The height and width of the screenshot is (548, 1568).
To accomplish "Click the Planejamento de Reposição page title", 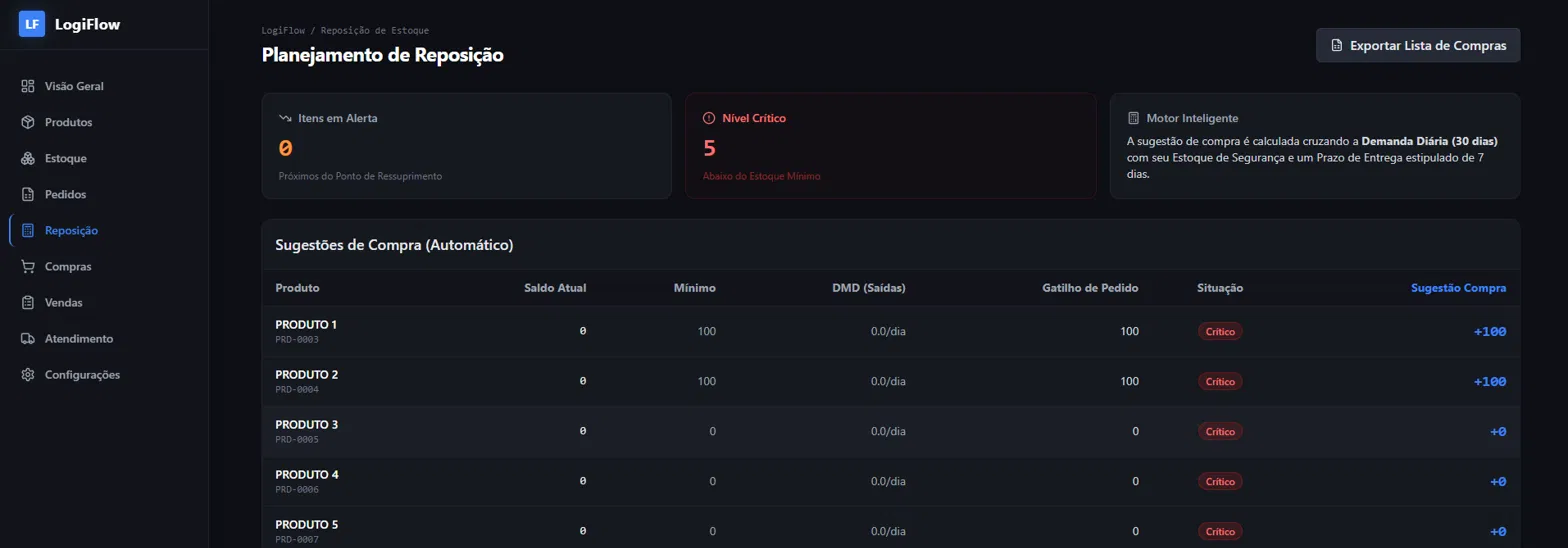I will (382, 55).
